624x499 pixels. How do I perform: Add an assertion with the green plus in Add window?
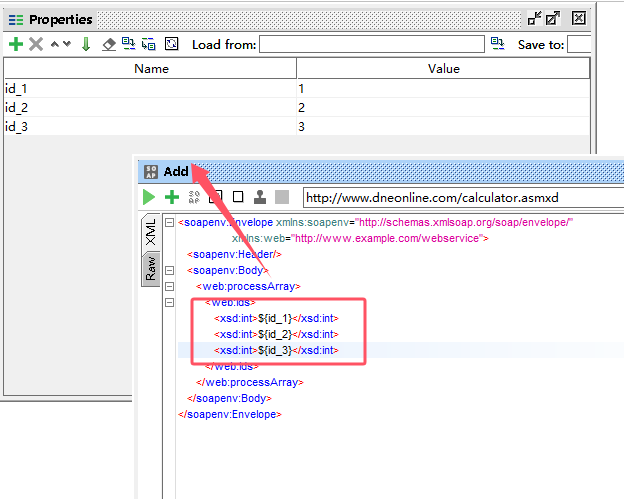click(x=172, y=197)
